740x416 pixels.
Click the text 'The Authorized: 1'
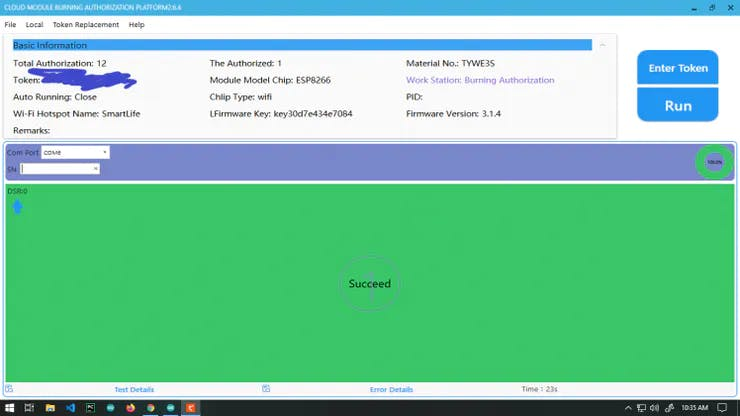click(245, 63)
